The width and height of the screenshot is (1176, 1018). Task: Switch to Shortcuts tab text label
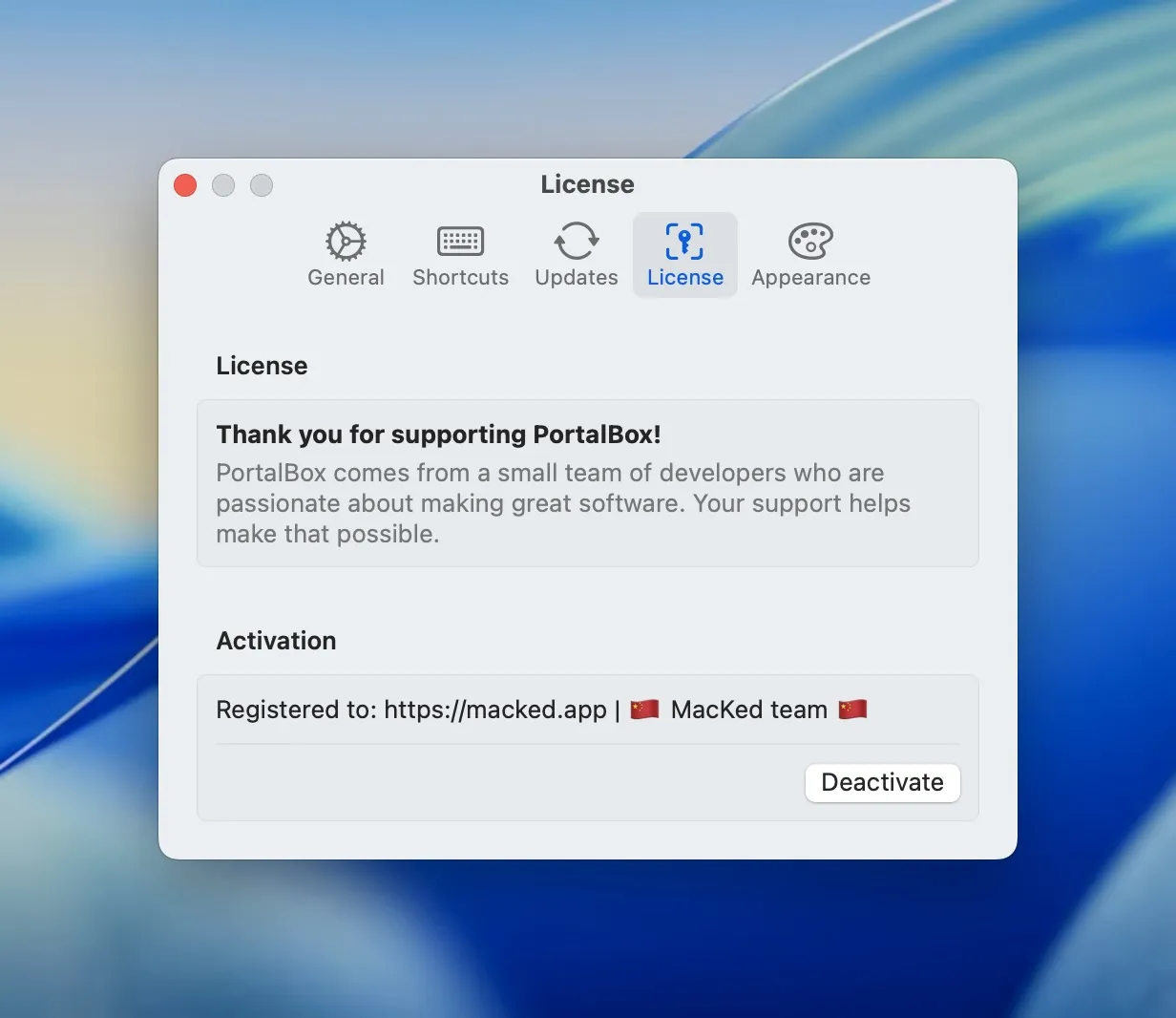click(460, 278)
